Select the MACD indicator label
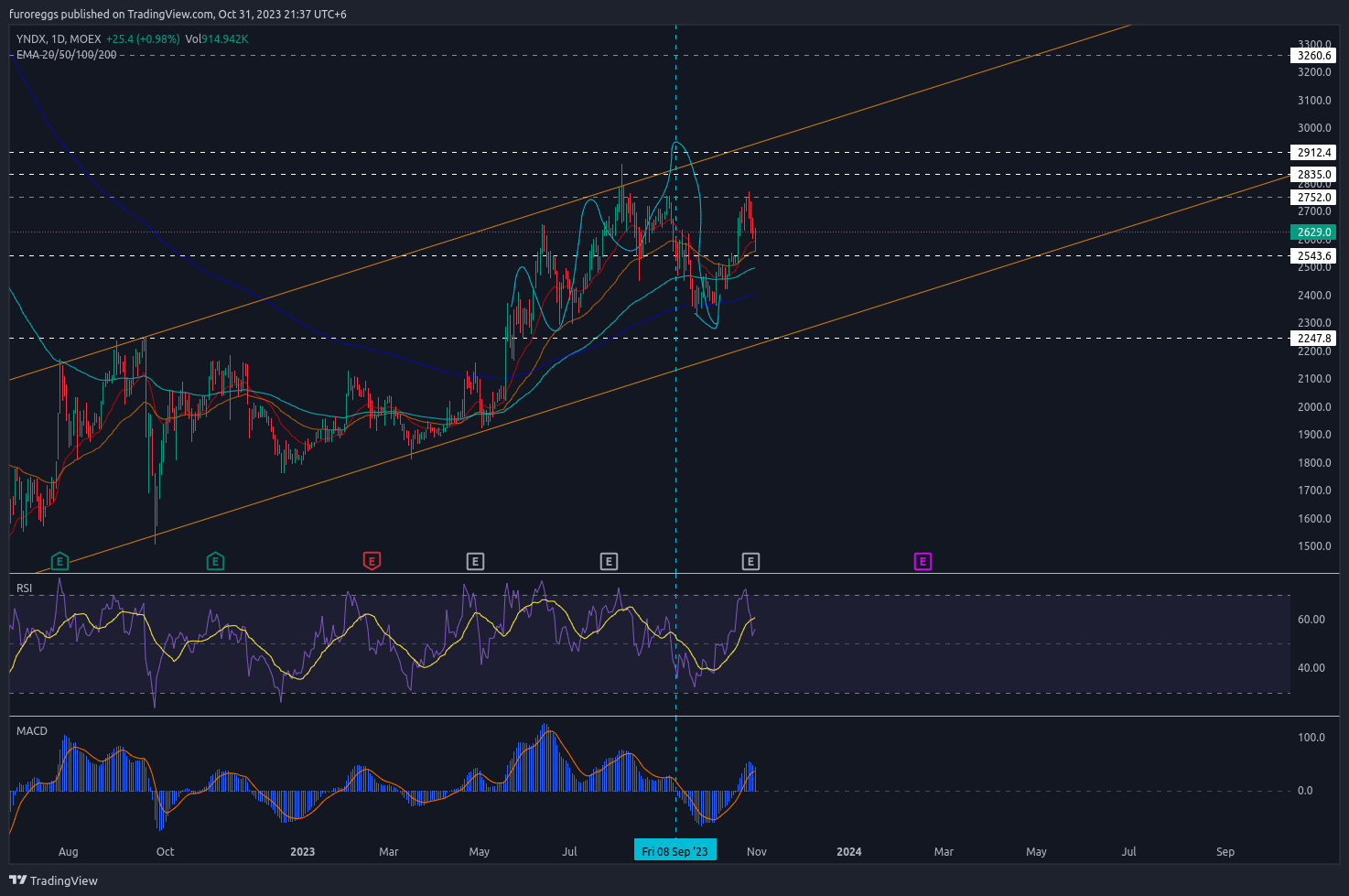The width and height of the screenshot is (1349, 896). click(x=32, y=731)
